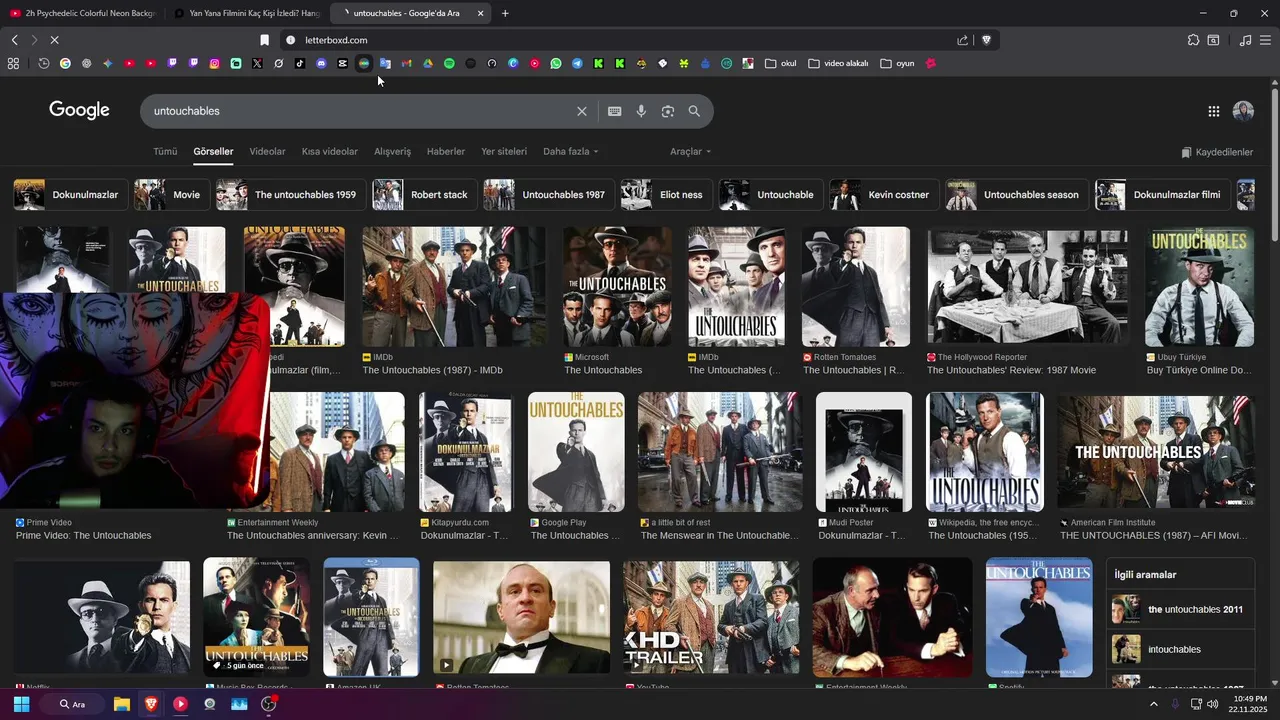Open The Hollywood Reporter review image

(1028, 287)
